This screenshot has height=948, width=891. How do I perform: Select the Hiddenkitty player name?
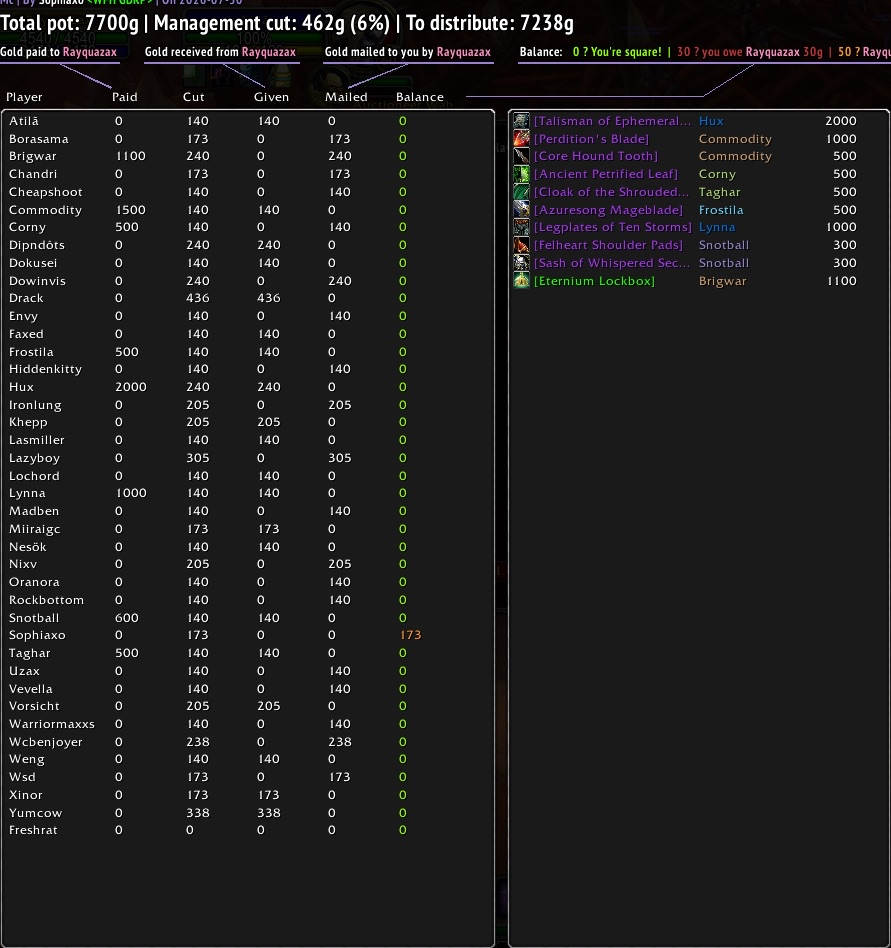[x=45, y=369]
